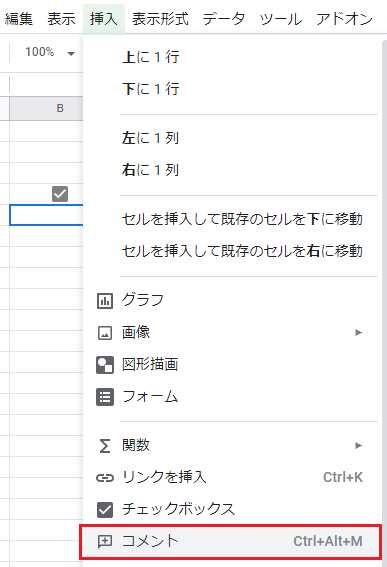Open the 表示形式 menu
The image size is (387, 567).
[x=160, y=18]
